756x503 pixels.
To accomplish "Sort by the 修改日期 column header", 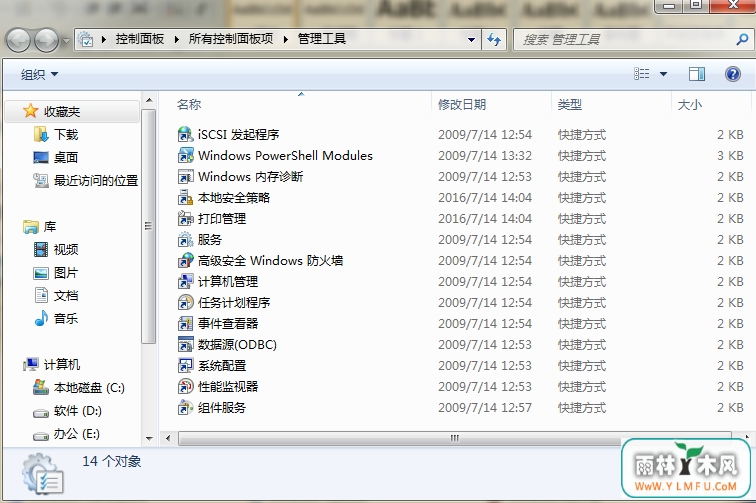I will [x=462, y=104].
